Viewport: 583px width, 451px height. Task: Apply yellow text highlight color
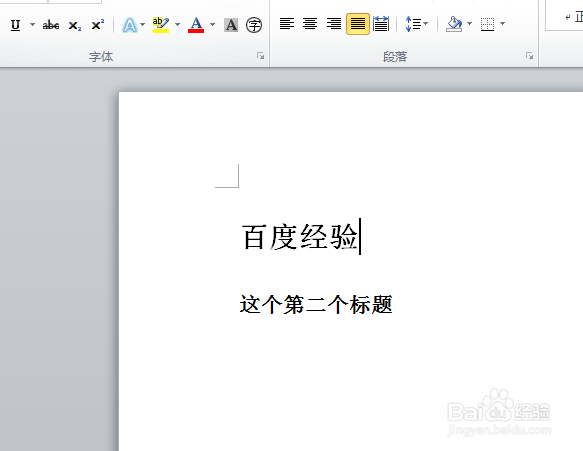[x=161, y=25]
